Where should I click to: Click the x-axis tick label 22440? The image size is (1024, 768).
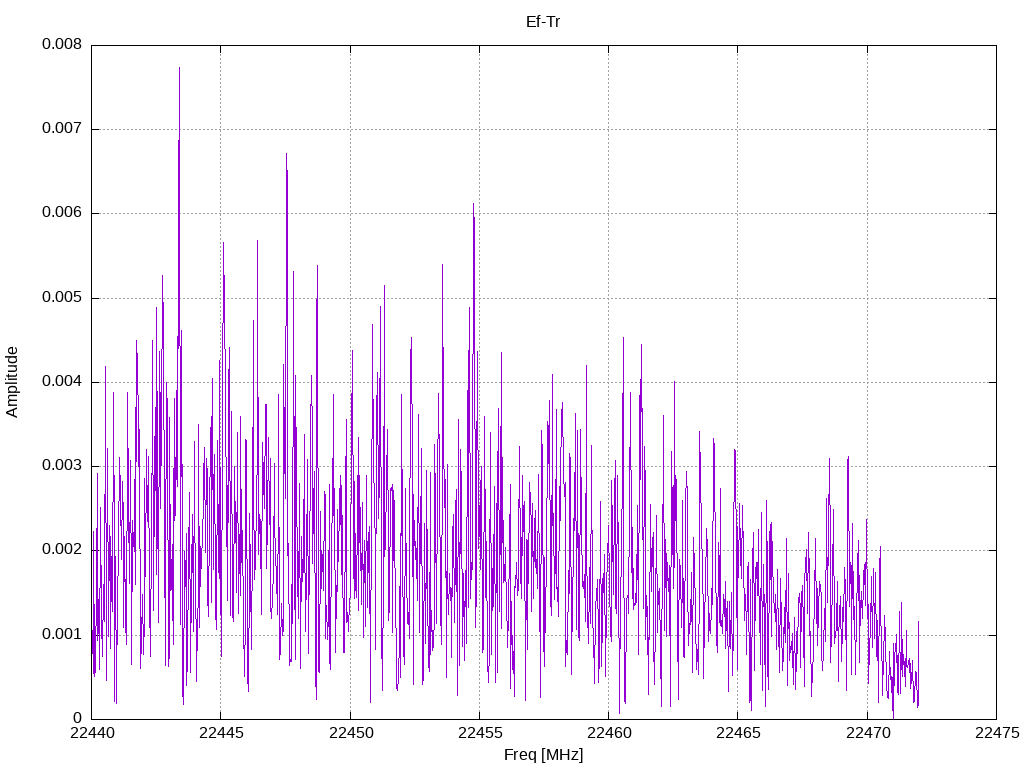pyautogui.click(x=92, y=733)
